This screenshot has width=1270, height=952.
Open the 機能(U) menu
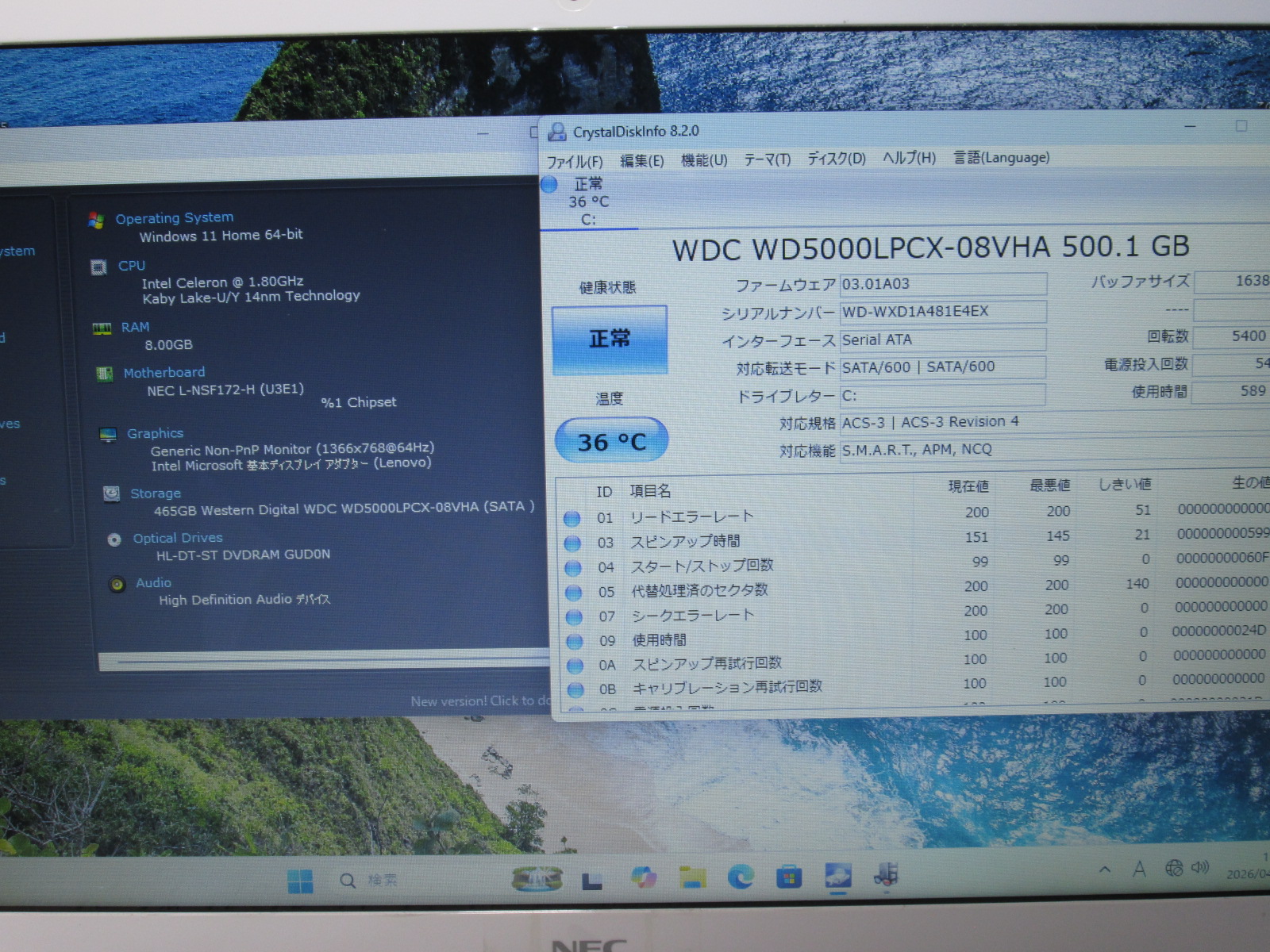704,160
